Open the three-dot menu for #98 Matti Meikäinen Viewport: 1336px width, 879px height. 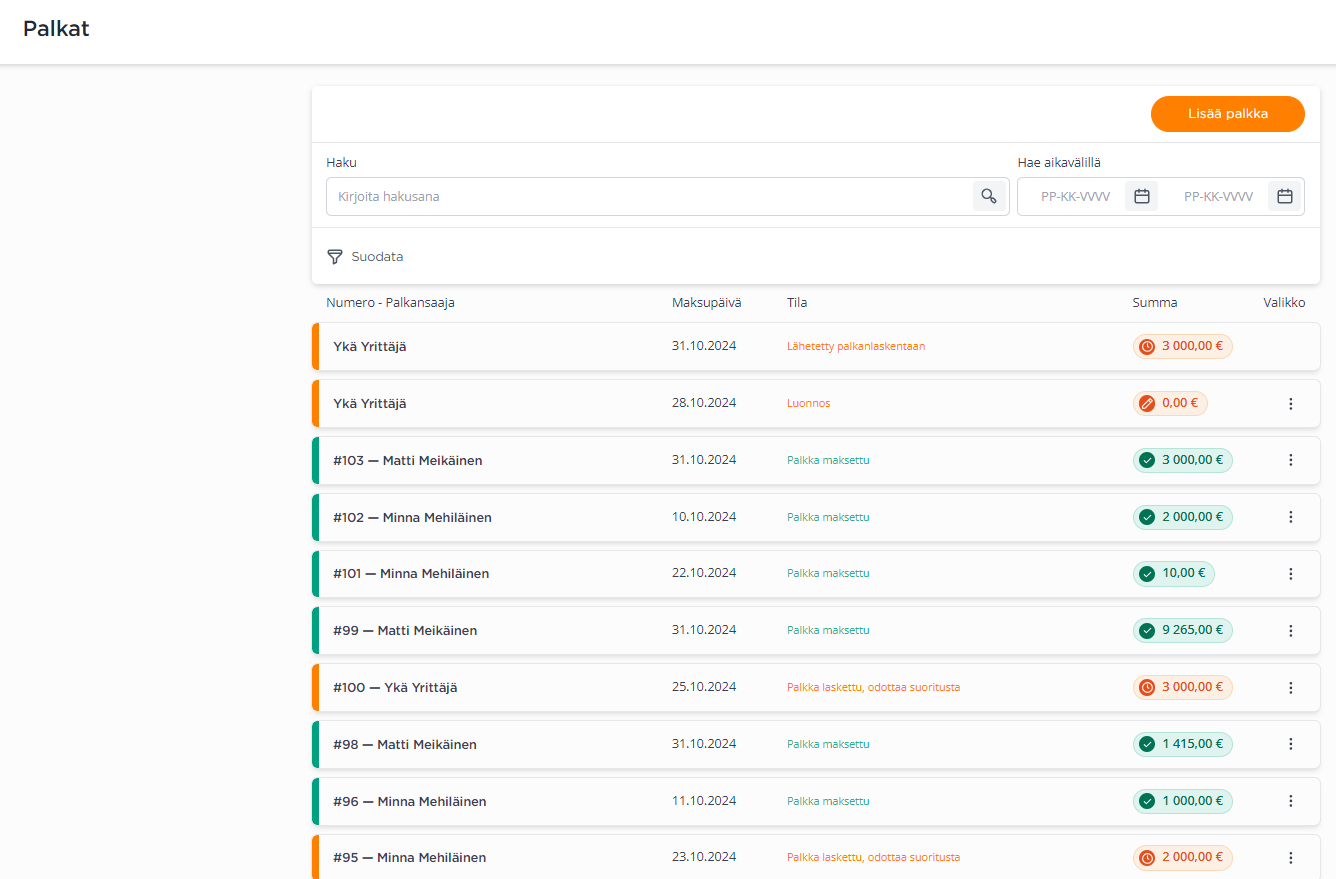coord(1290,744)
